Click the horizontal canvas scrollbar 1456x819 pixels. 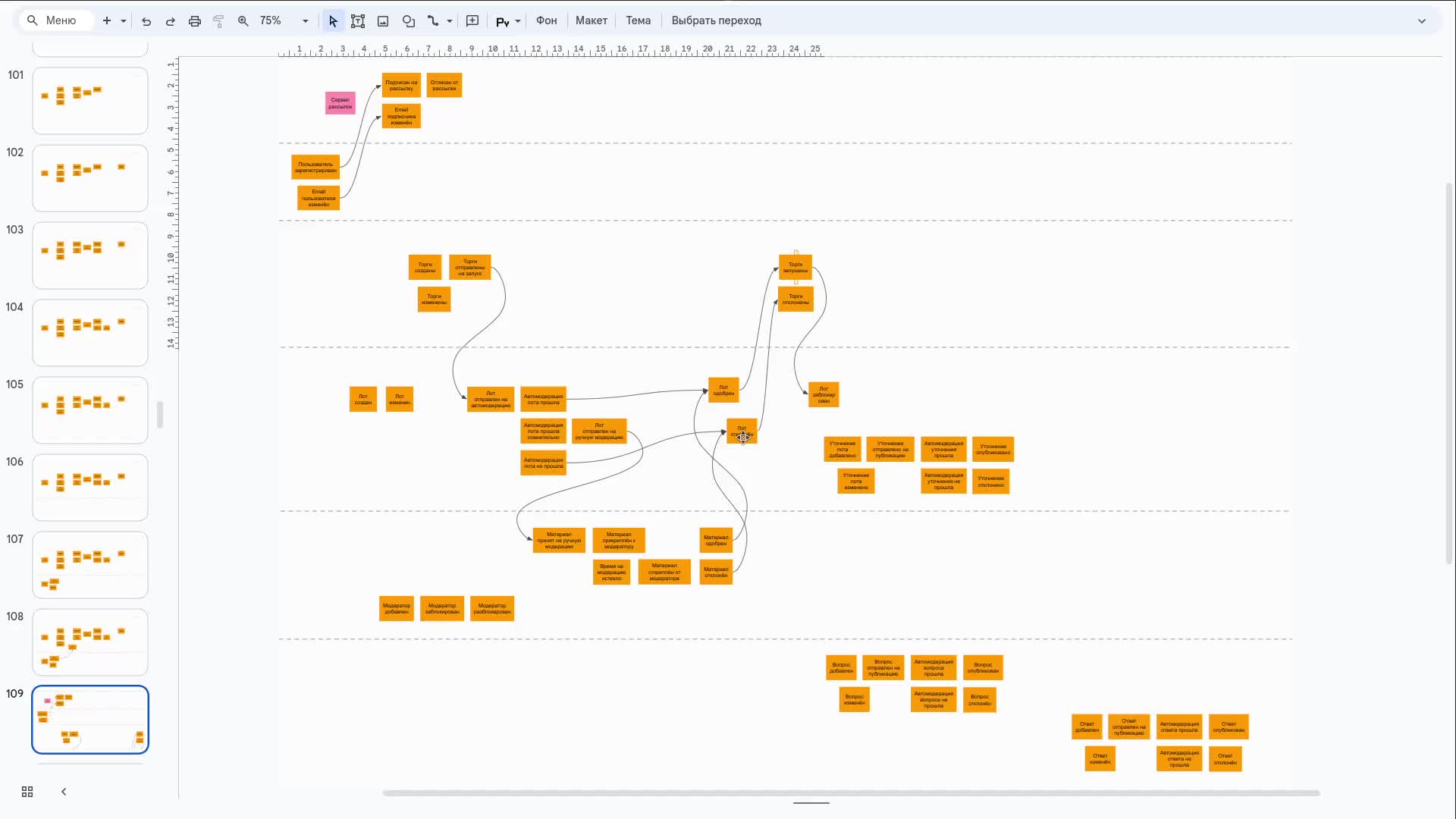click(851, 793)
